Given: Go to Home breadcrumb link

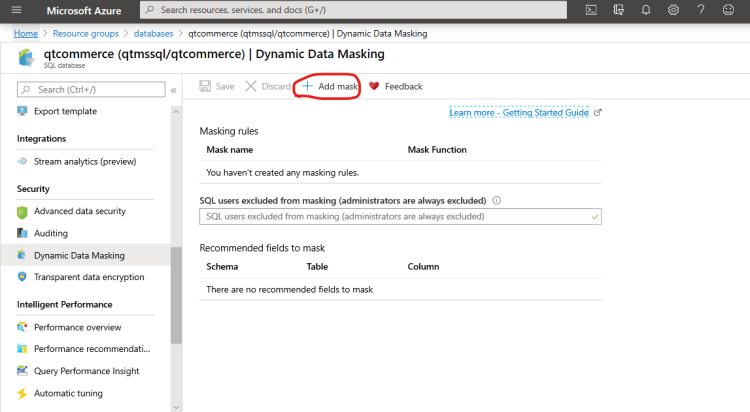Looking at the screenshot, I should point(26,33).
